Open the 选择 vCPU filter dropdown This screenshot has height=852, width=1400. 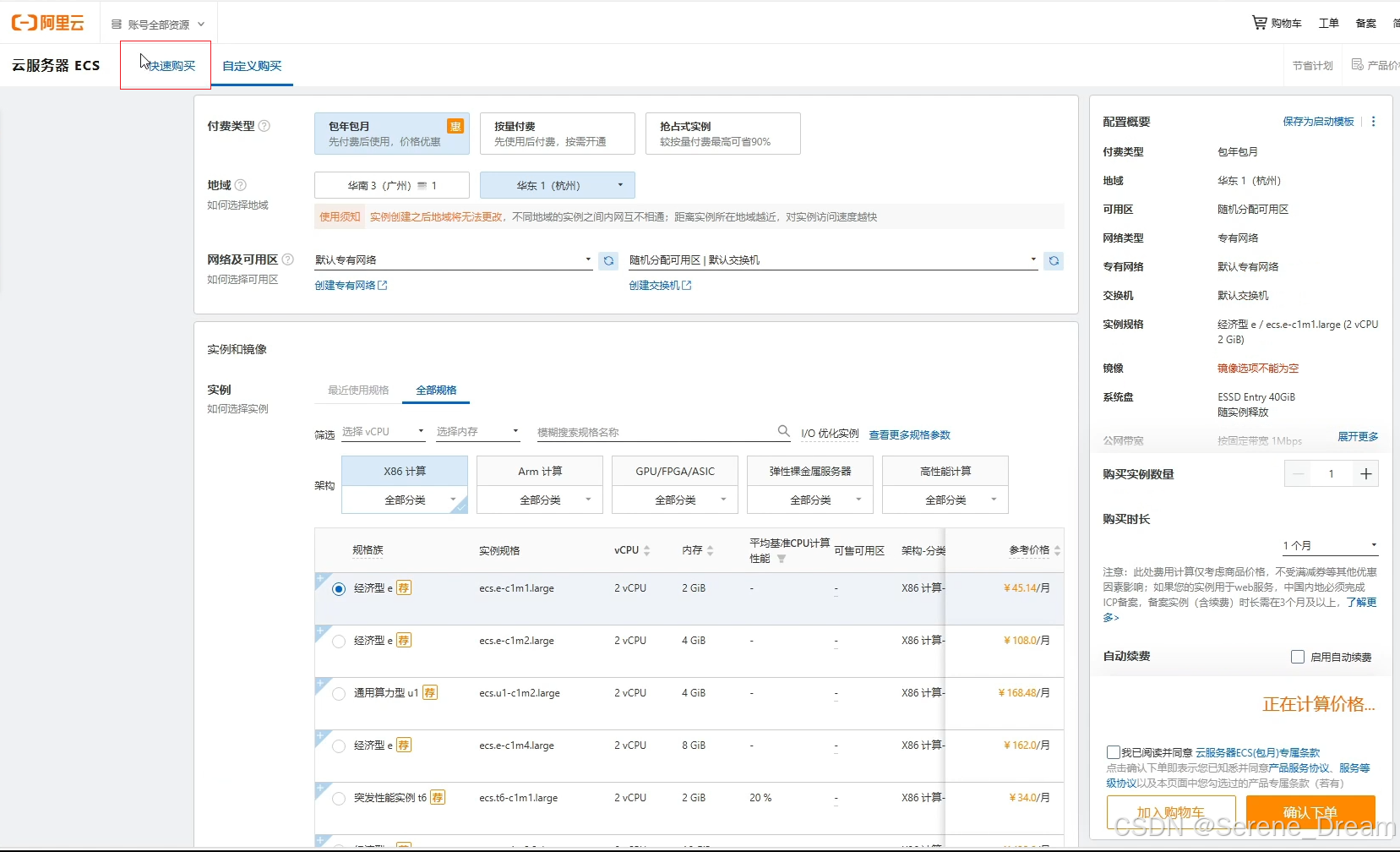tap(384, 432)
